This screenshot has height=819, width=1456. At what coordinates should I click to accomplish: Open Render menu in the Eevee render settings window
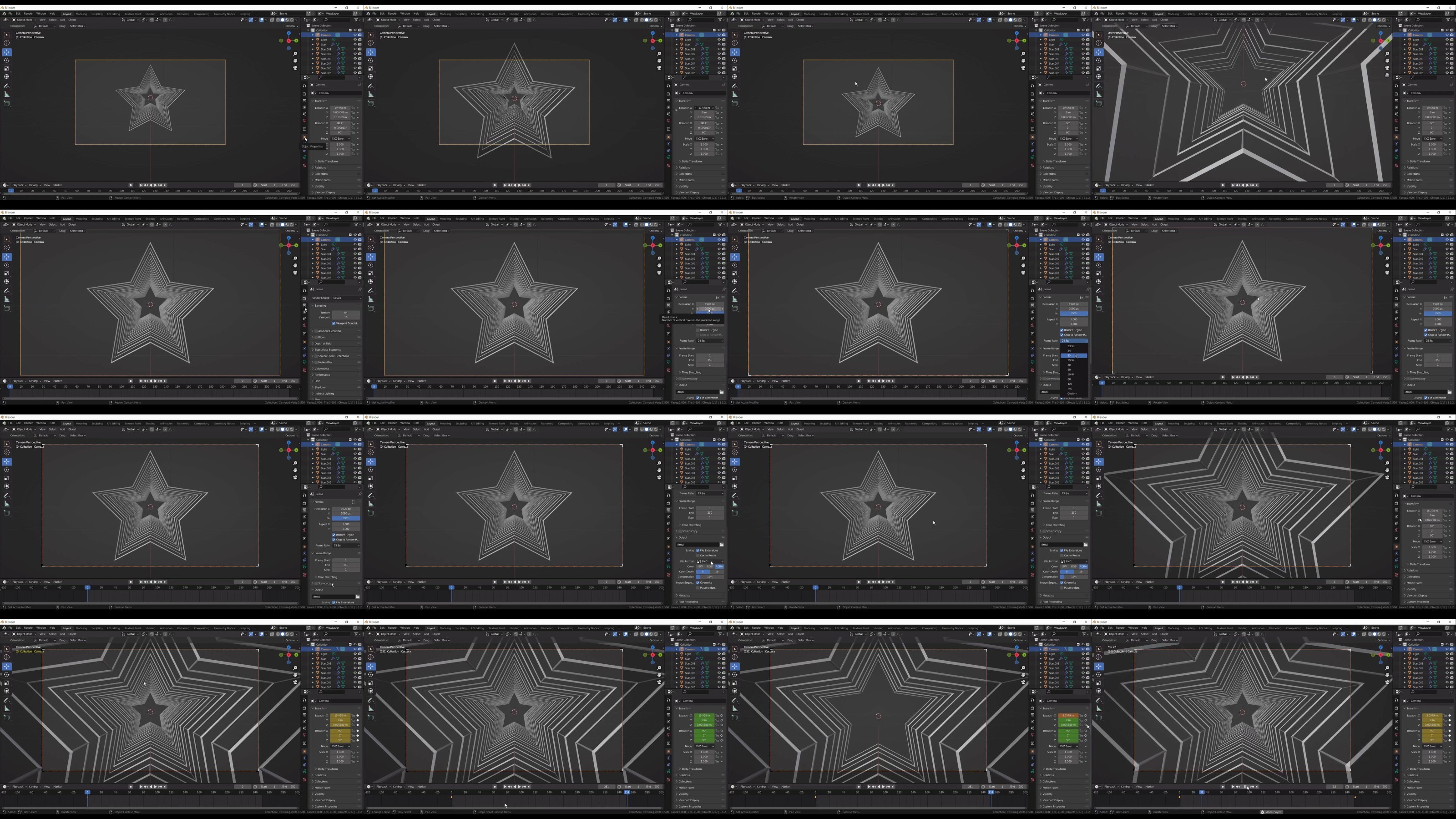pyautogui.click(x=28, y=218)
